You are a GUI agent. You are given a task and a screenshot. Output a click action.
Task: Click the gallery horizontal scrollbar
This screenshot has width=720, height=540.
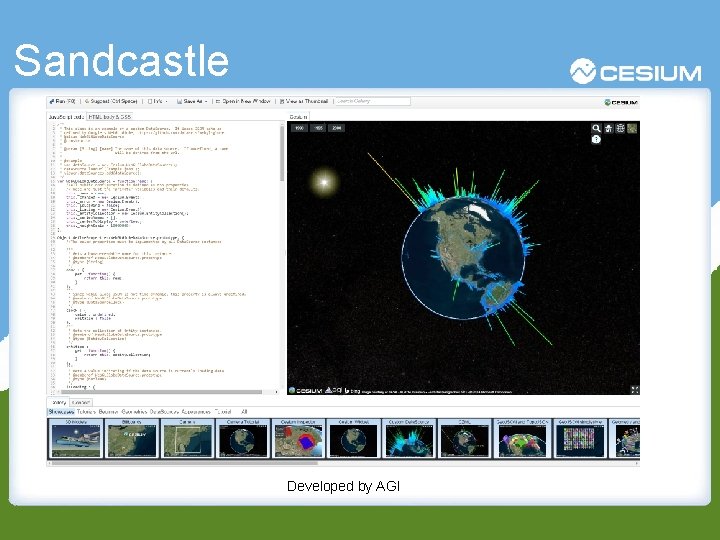pos(184,463)
